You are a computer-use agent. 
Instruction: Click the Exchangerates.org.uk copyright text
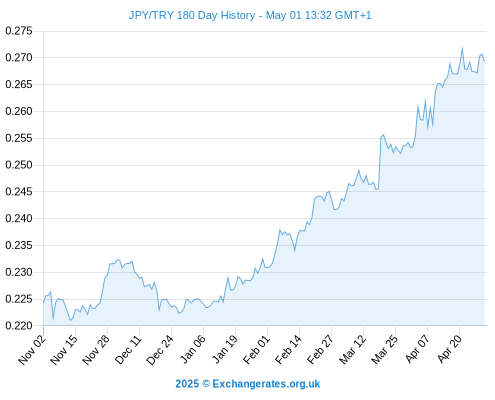[248, 384]
